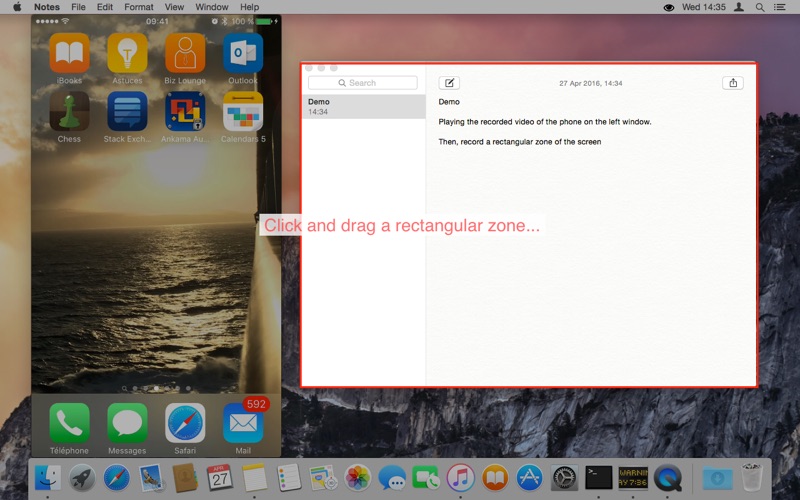This screenshot has height=500, width=800.
Task: Open the Downloads folder in the Dock
Action: 717,478
